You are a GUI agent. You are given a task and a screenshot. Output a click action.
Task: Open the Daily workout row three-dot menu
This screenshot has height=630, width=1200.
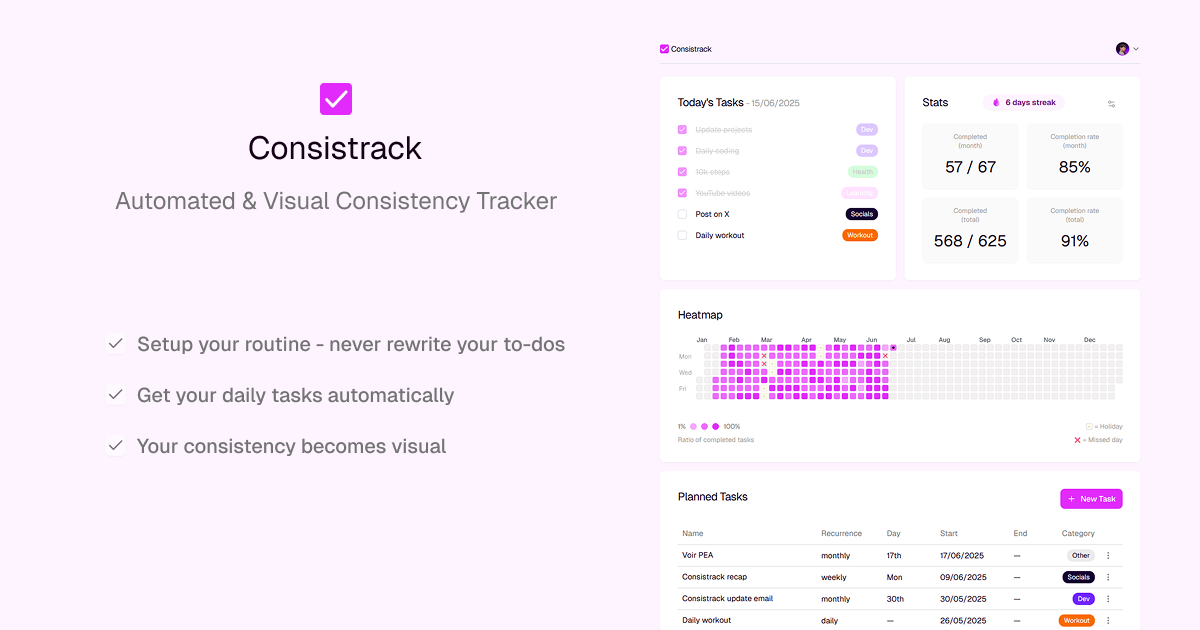point(1108,620)
